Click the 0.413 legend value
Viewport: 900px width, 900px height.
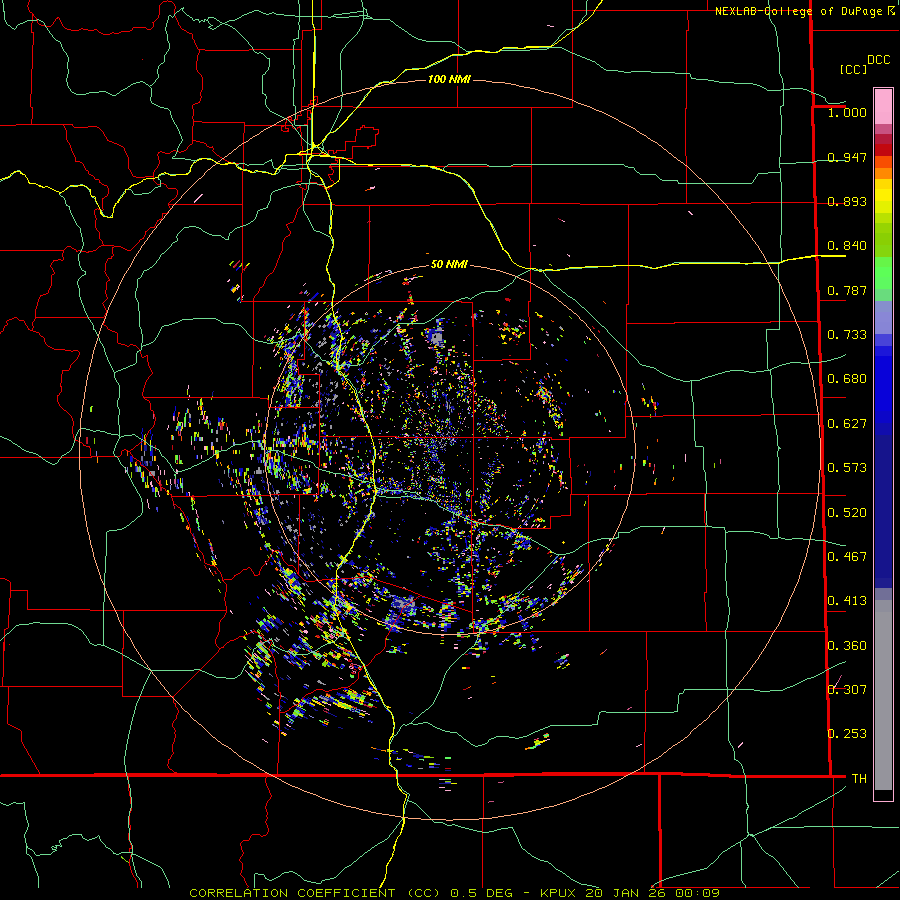[x=847, y=601]
